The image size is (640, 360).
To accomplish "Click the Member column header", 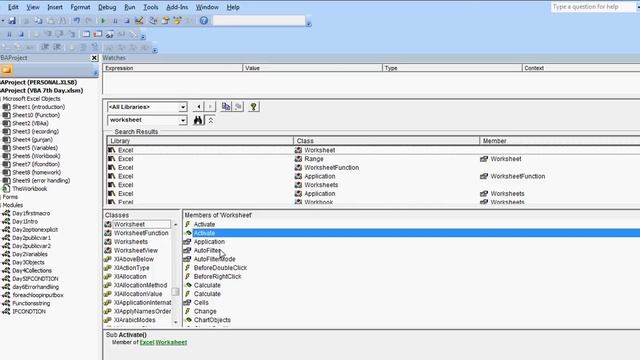I will pos(560,141).
